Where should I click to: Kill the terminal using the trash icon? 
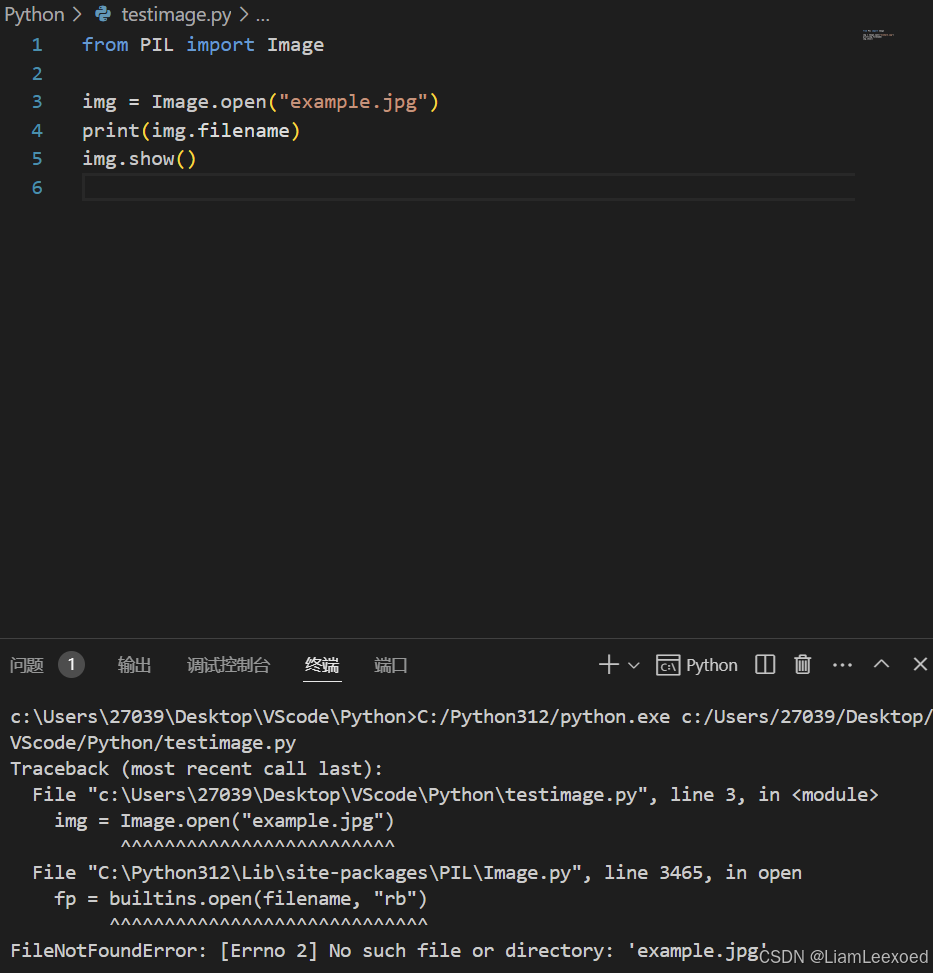(802, 664)
